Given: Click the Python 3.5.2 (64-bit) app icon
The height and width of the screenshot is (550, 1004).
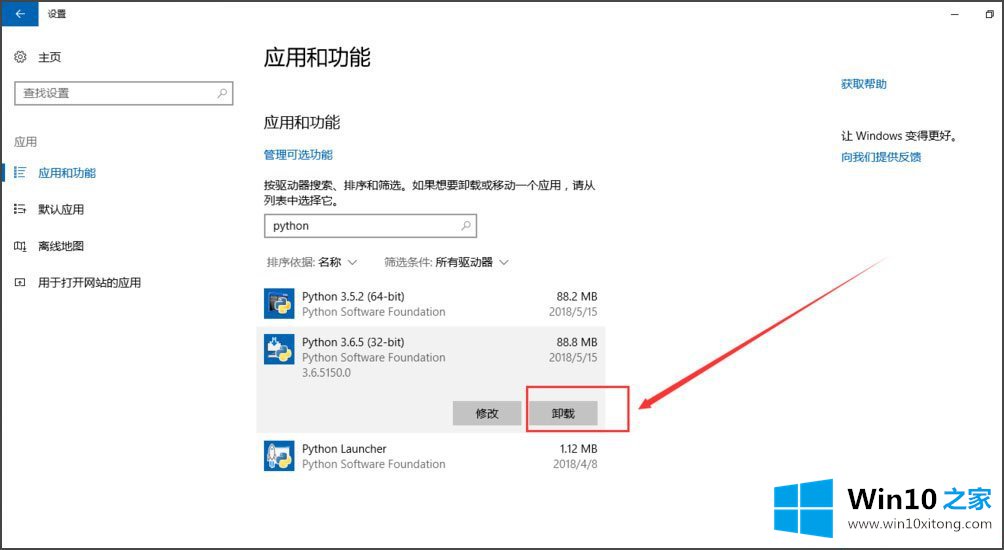Looking at the screenshot, I should (x=279, y=303).
